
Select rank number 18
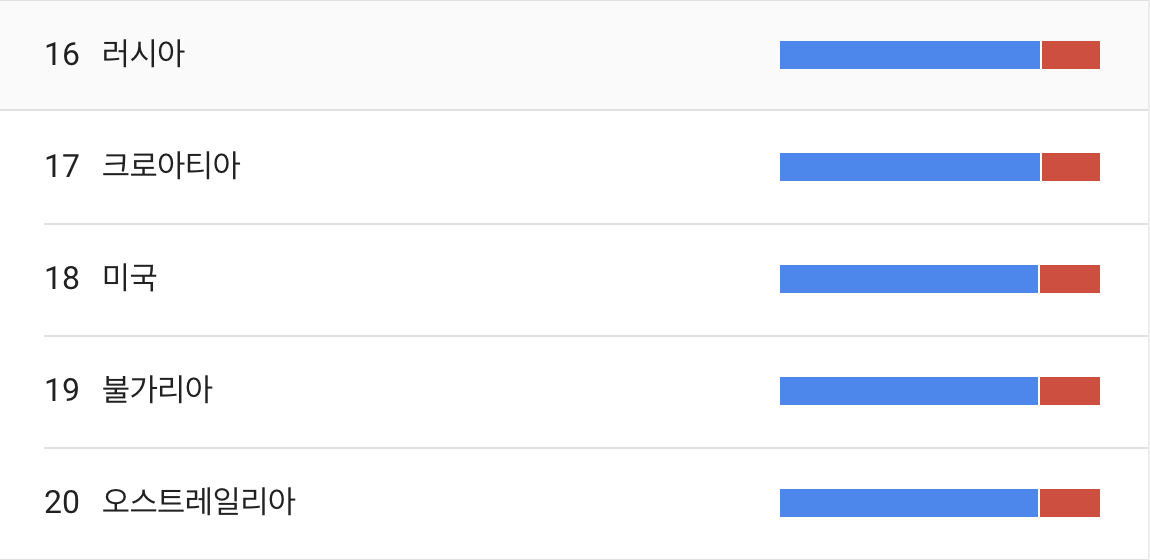click(62, 279)
